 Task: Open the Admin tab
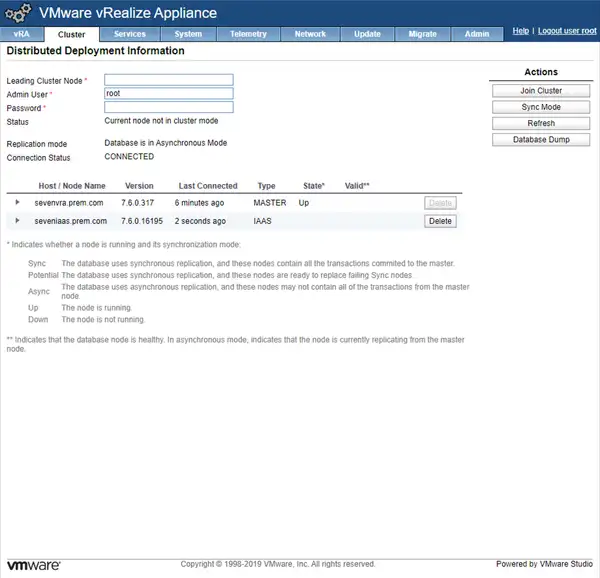(x=477, y=34)
